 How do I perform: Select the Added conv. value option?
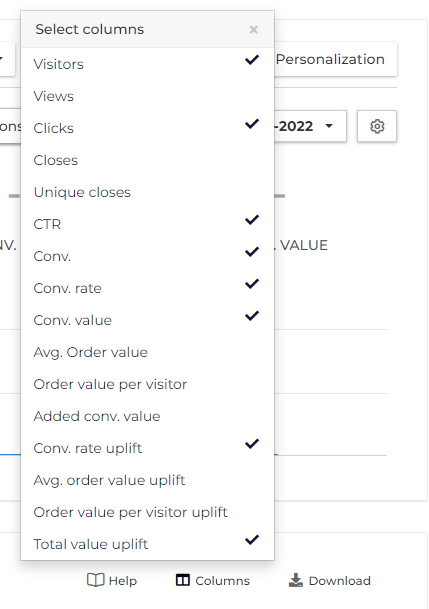pos(148,416)
